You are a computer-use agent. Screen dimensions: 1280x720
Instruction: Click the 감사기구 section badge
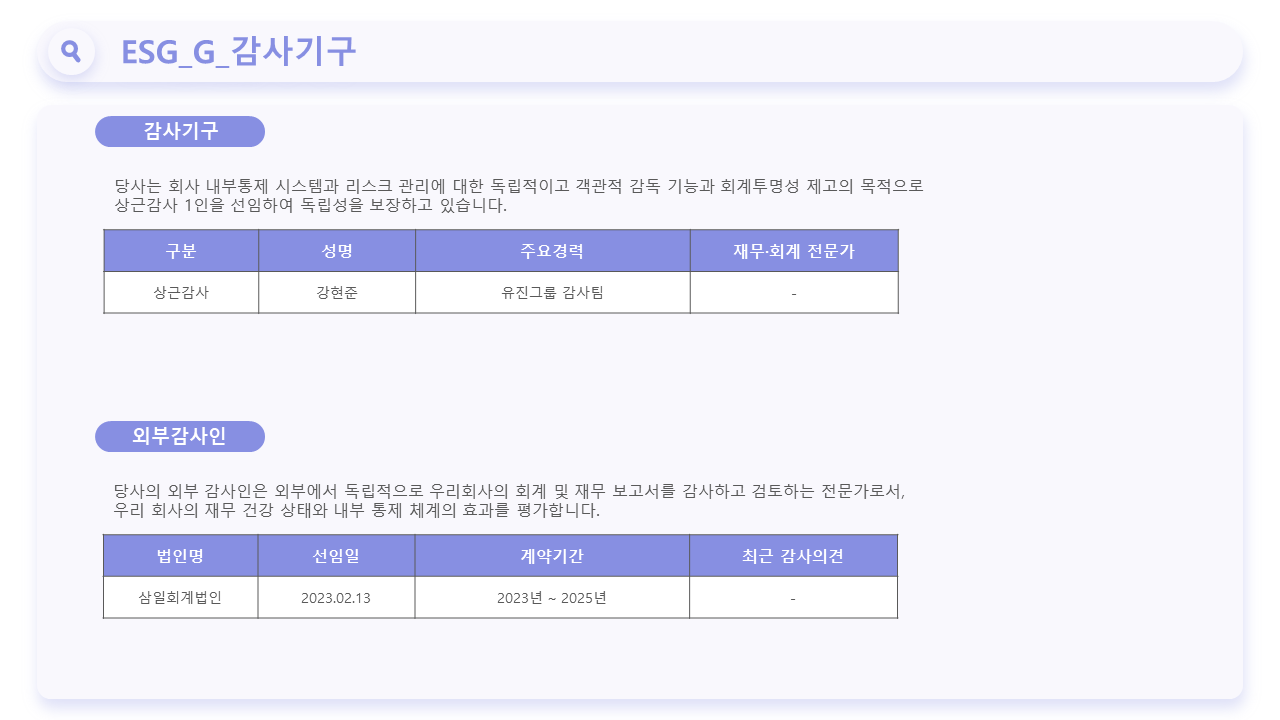coord(180,131)
